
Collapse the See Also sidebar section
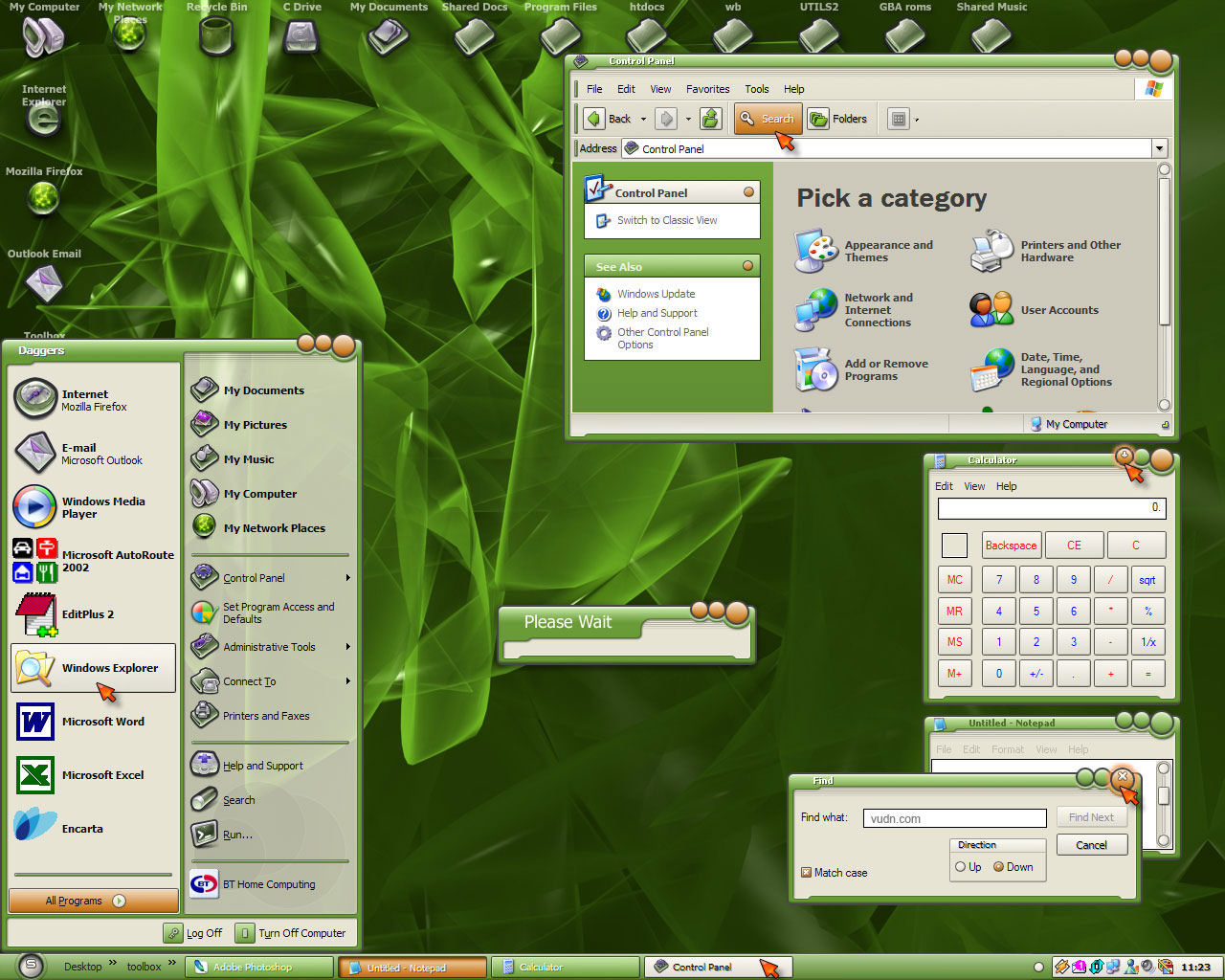748,266
